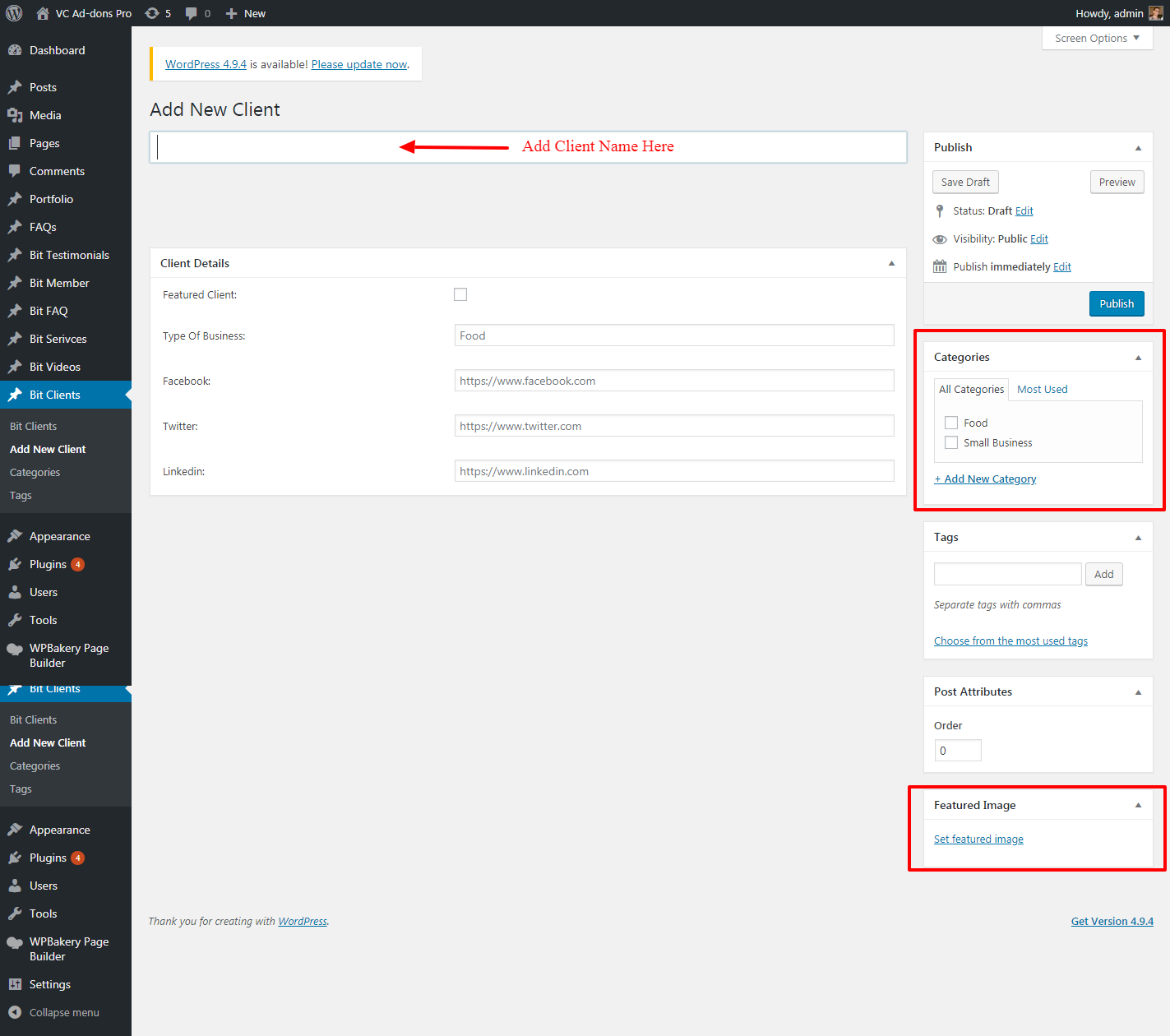Open the updates icon in admin bar
Screen dimensions: 1170x1036
coord(152,13)
